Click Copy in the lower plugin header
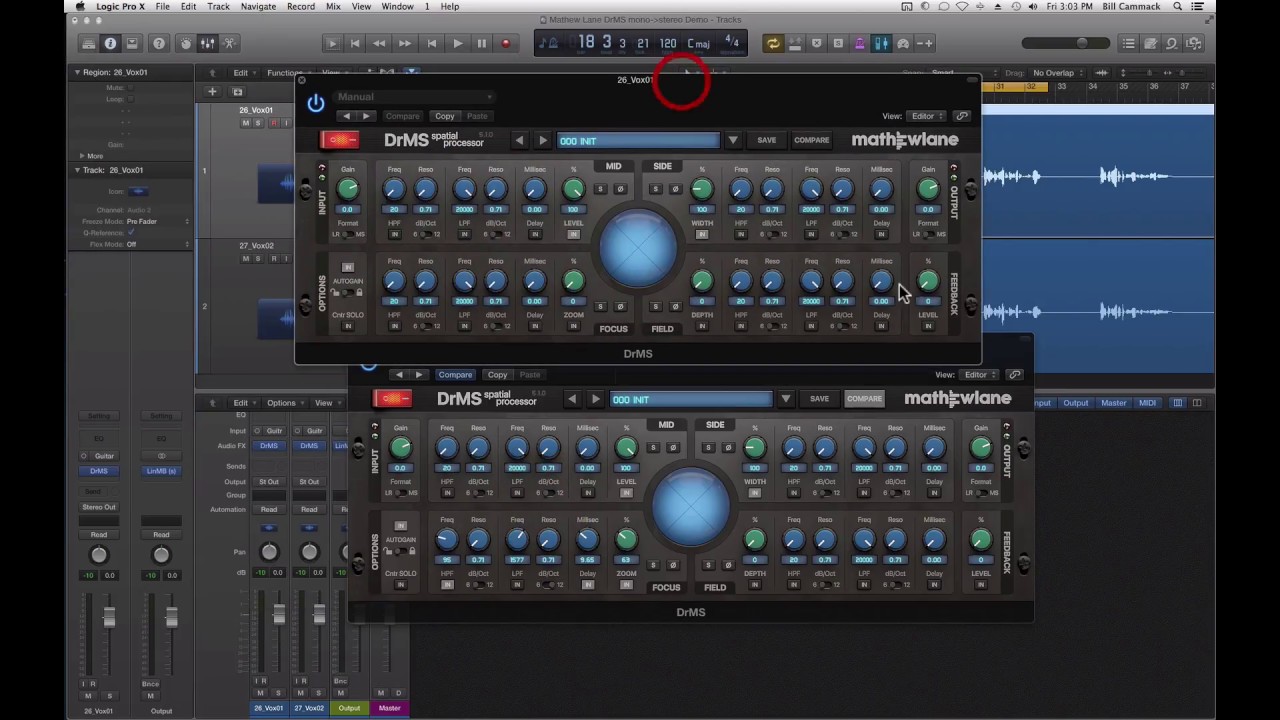The height and width of the screenshot is (720, 1280). 497,375
